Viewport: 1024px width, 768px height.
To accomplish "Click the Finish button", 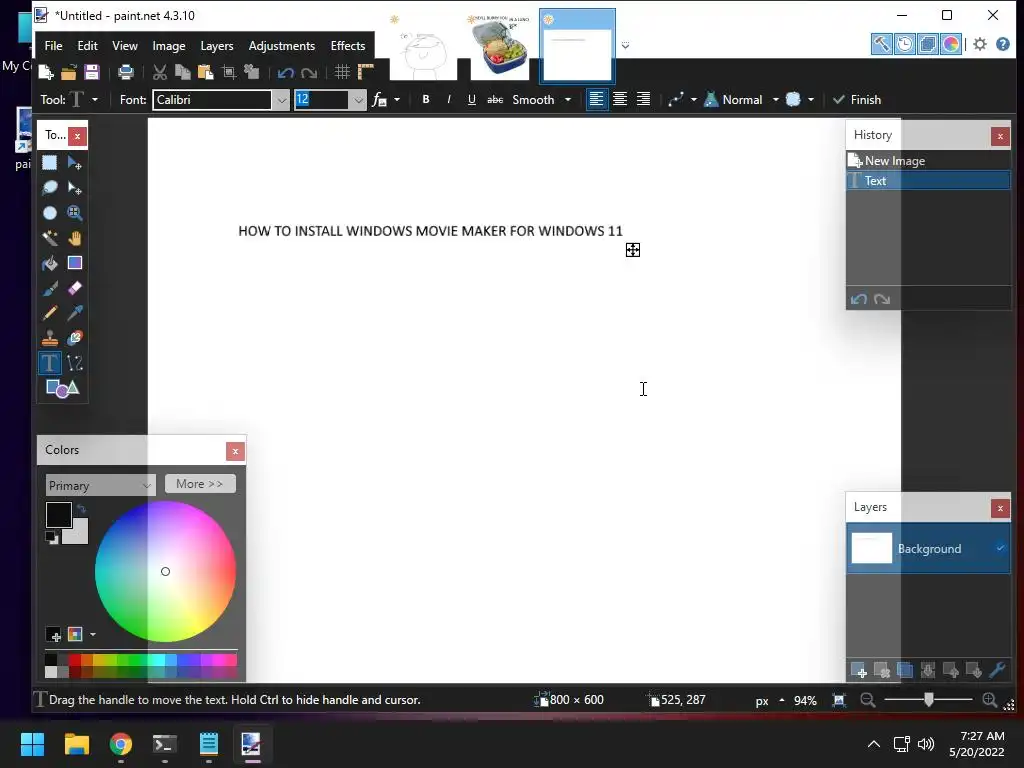I will point(857,100).
